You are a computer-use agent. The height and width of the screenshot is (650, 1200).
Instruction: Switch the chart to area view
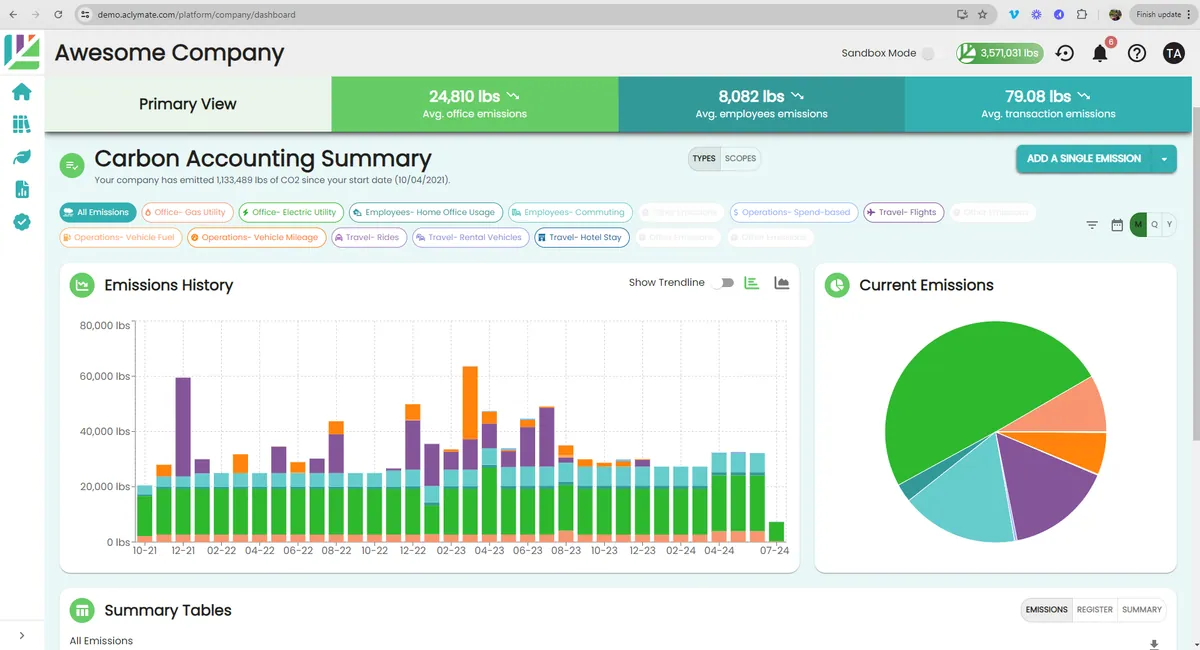tap(782, 283)
